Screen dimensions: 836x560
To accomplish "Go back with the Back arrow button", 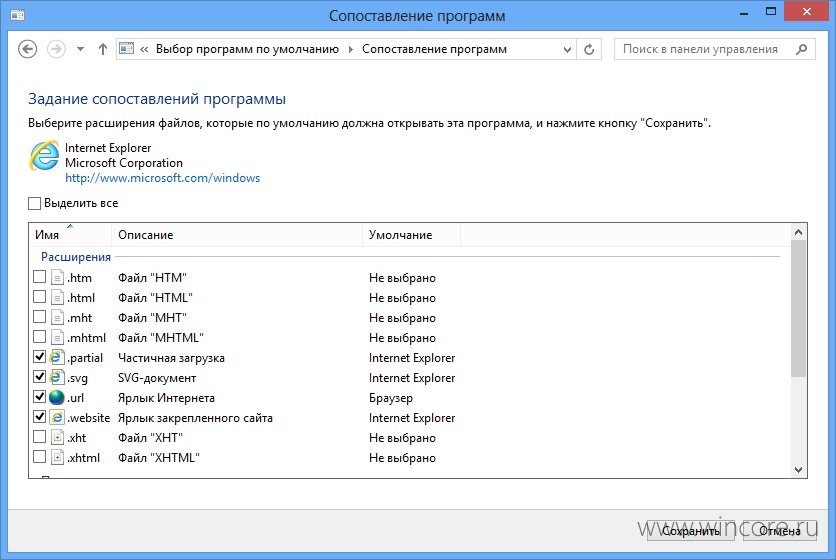I will pos(27,49).
